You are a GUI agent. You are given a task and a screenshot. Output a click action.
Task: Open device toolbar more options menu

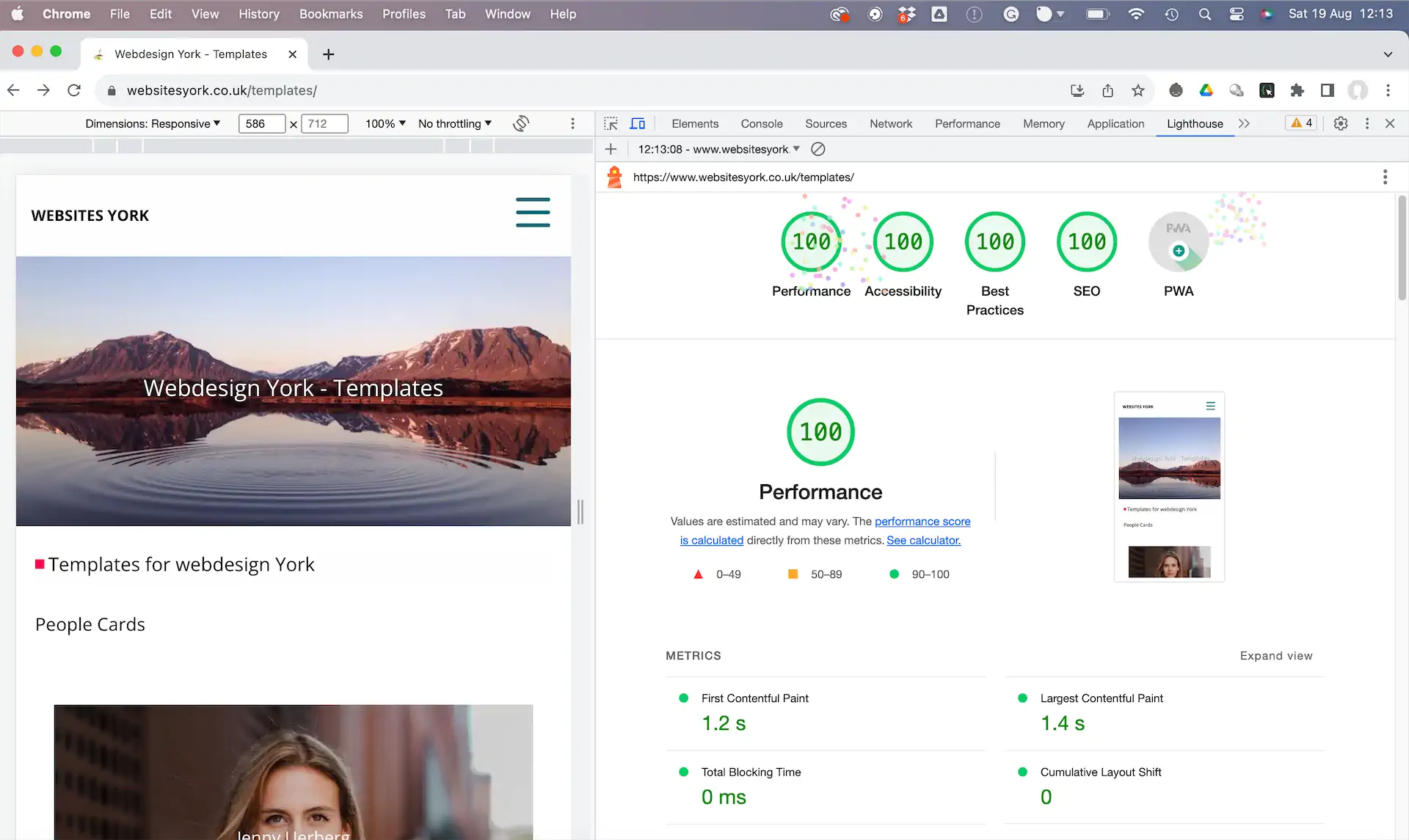572,123
